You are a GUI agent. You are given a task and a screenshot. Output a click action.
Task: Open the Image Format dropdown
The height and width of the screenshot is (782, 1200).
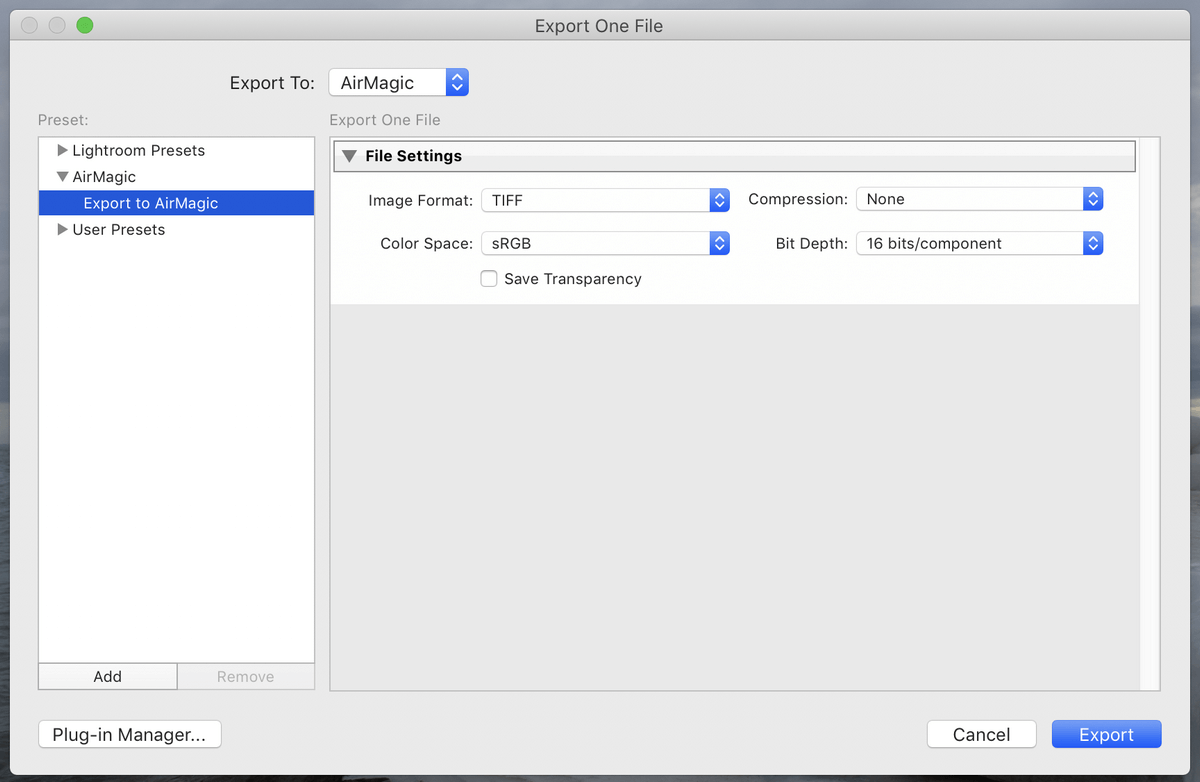605,200
